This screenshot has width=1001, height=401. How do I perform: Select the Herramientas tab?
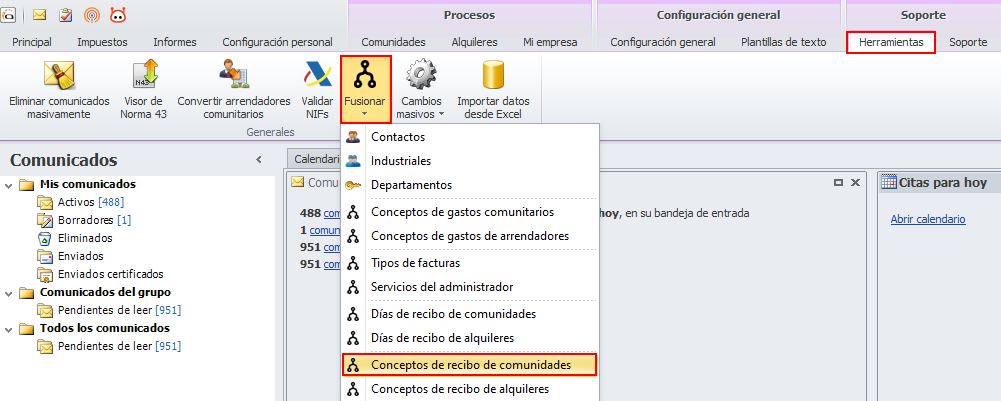point(891,43)
